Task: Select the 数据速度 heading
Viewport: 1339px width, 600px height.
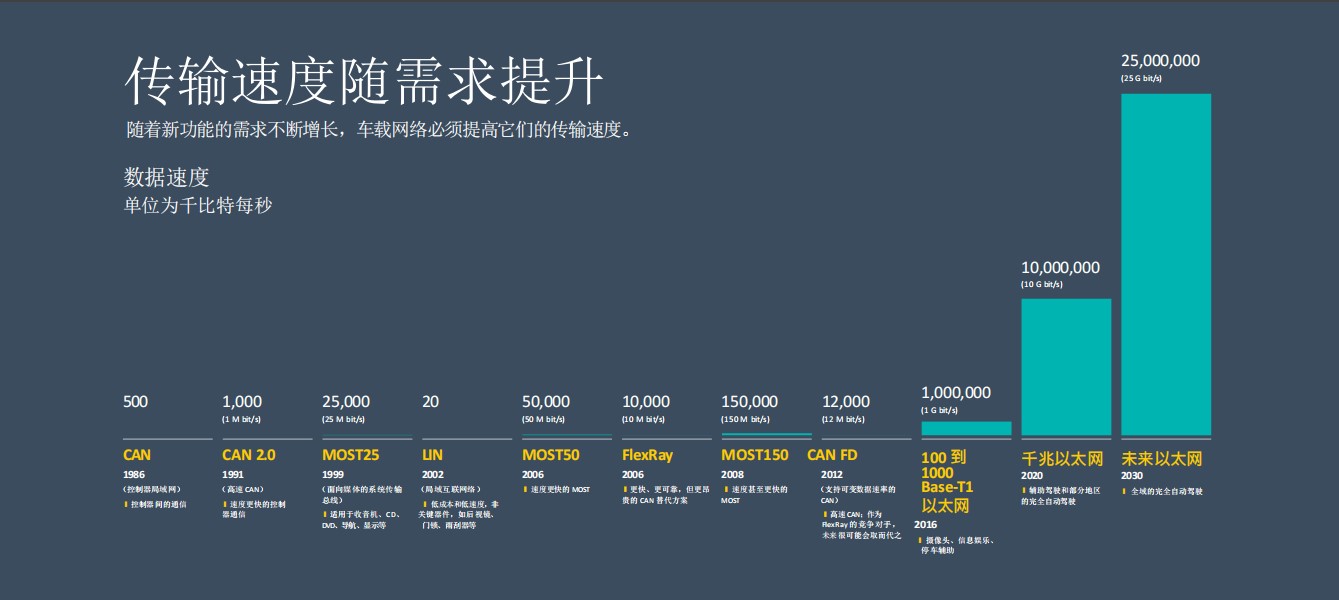Action: click(x=166, y=178)
